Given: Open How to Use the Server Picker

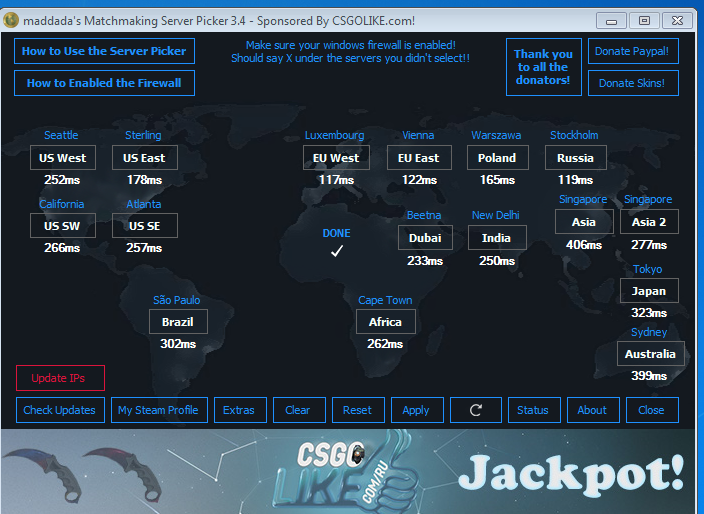Looking at the screenshot, I should point(104,51).
